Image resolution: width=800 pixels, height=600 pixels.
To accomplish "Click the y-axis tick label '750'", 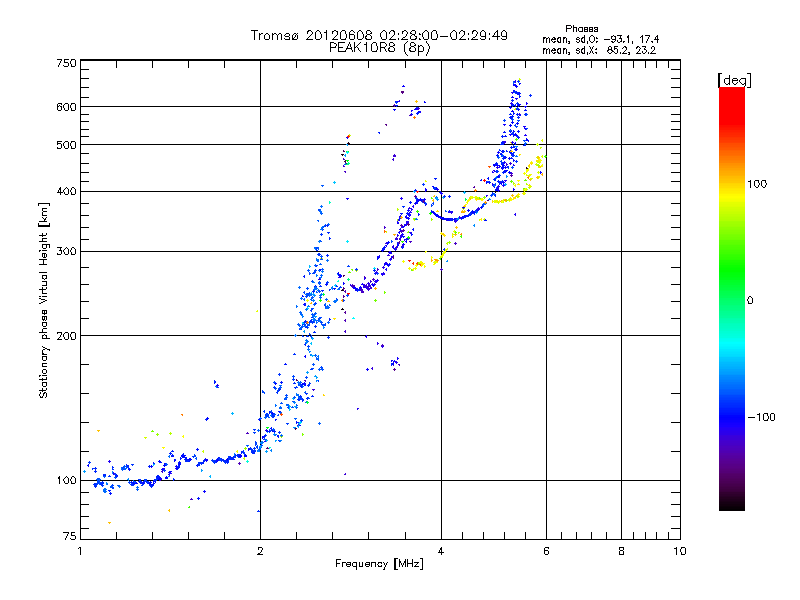I will click(x=66, y=63).
